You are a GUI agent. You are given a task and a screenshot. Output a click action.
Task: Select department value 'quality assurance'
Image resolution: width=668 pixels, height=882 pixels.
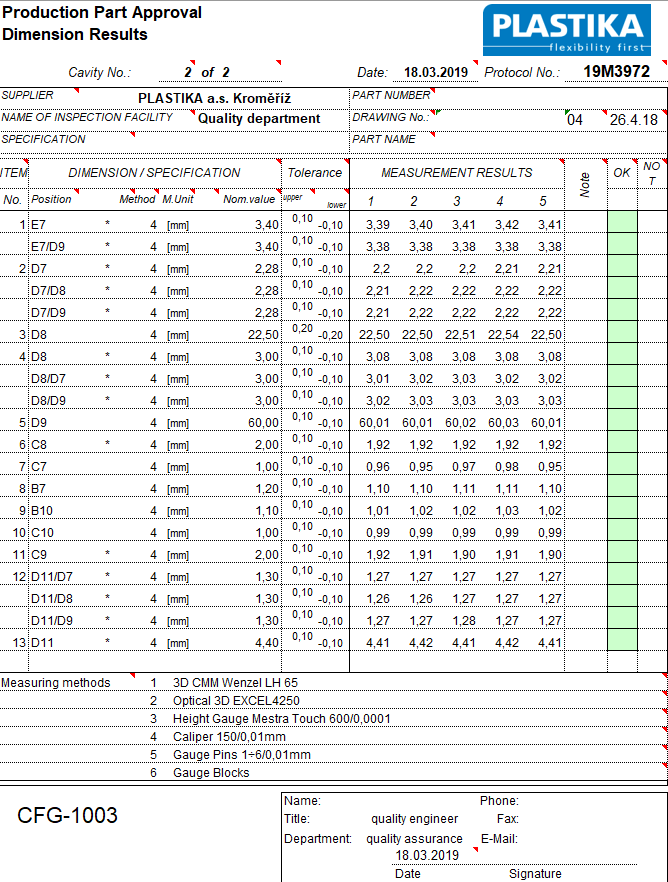pyautogui.click(x=414, y=839)
